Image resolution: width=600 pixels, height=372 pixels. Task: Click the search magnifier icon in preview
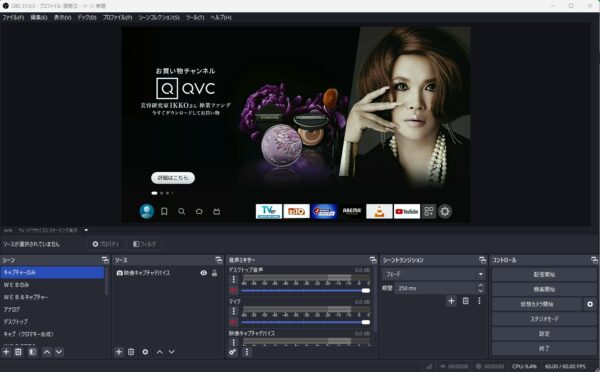(x=181, y=211)
